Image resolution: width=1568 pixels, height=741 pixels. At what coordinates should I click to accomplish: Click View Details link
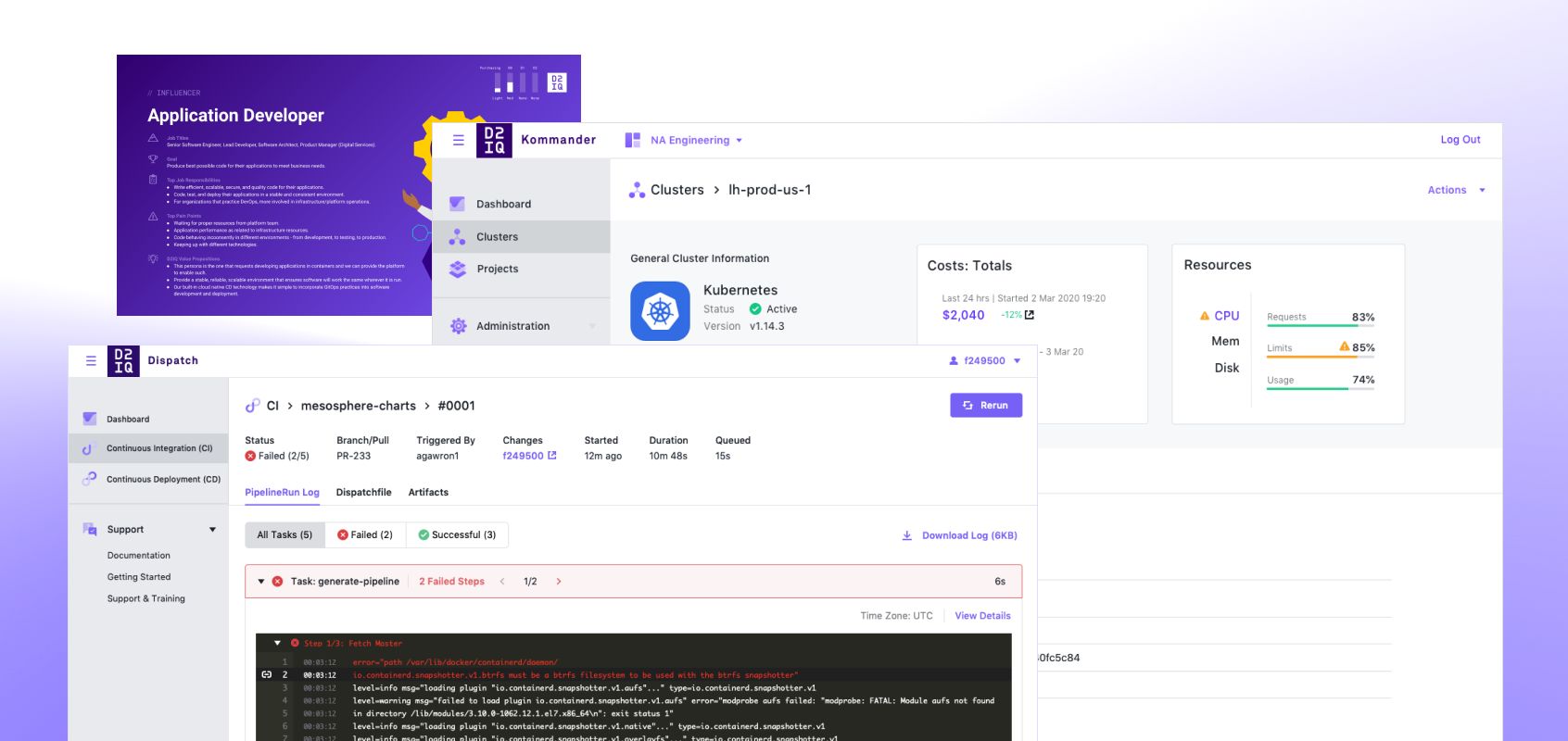pyautogui.click(x=982, y=616)
